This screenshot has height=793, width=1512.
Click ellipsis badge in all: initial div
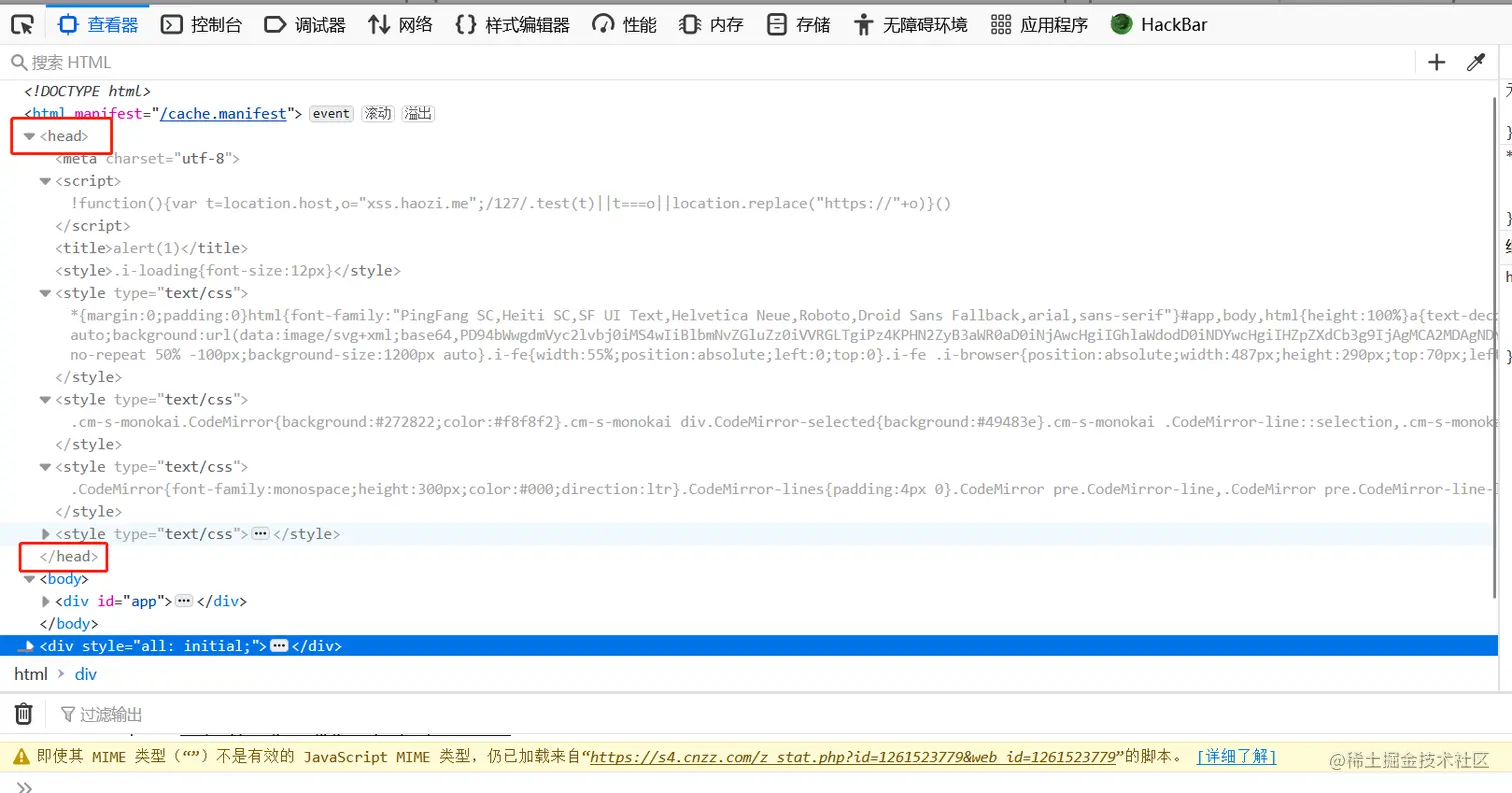279,646
